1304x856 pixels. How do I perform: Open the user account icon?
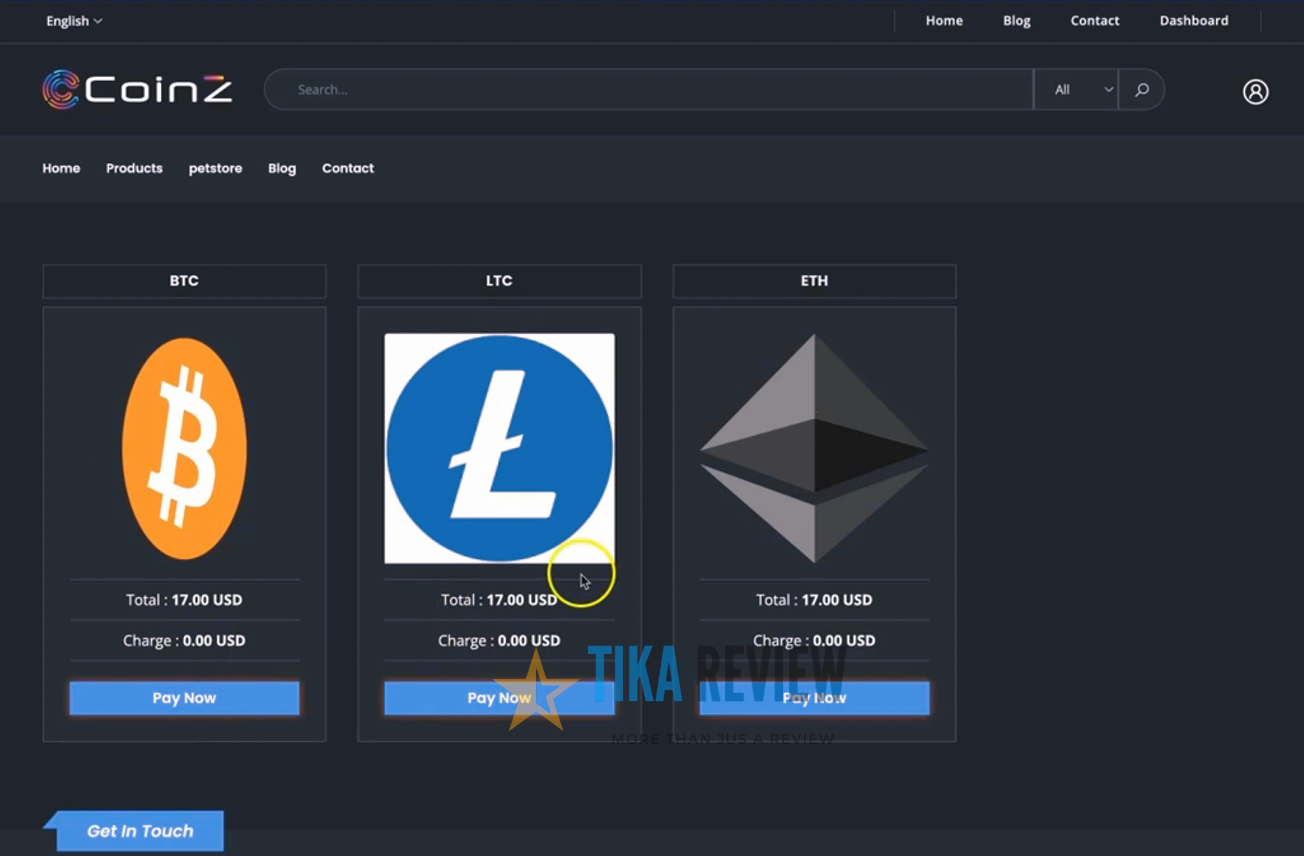pos(1256,91)
